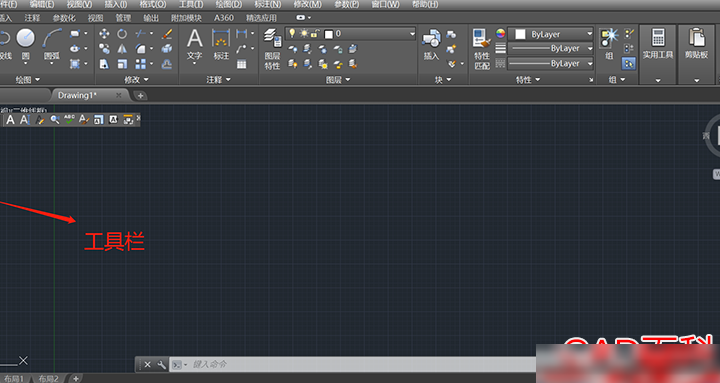This screenshot has height=383, width=720.
Task: Open the Window (窗口) menu
Action: pyautogui.click(x=385, y=4)
